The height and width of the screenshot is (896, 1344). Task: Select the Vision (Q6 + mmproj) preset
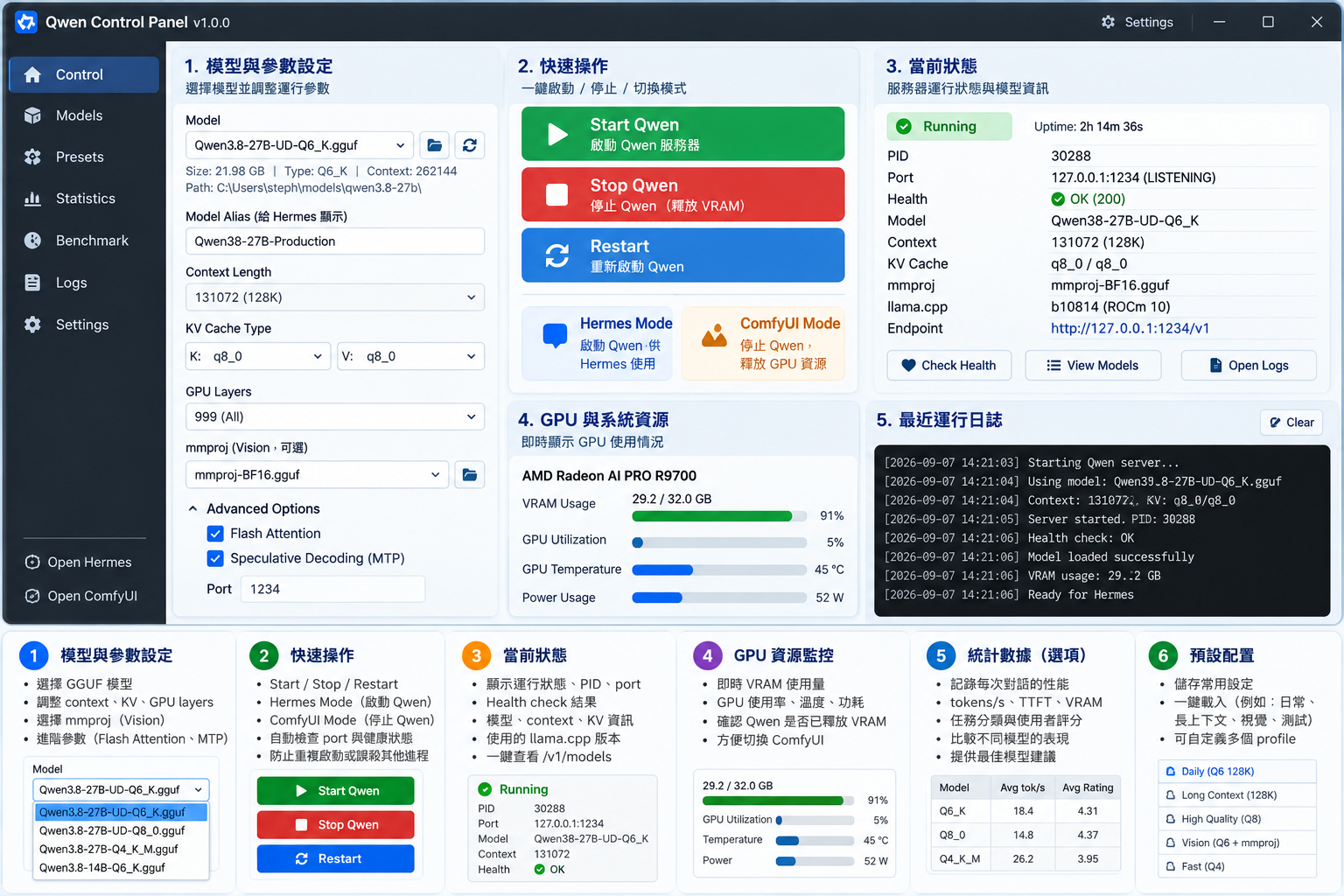click(x=1237, y=843)
